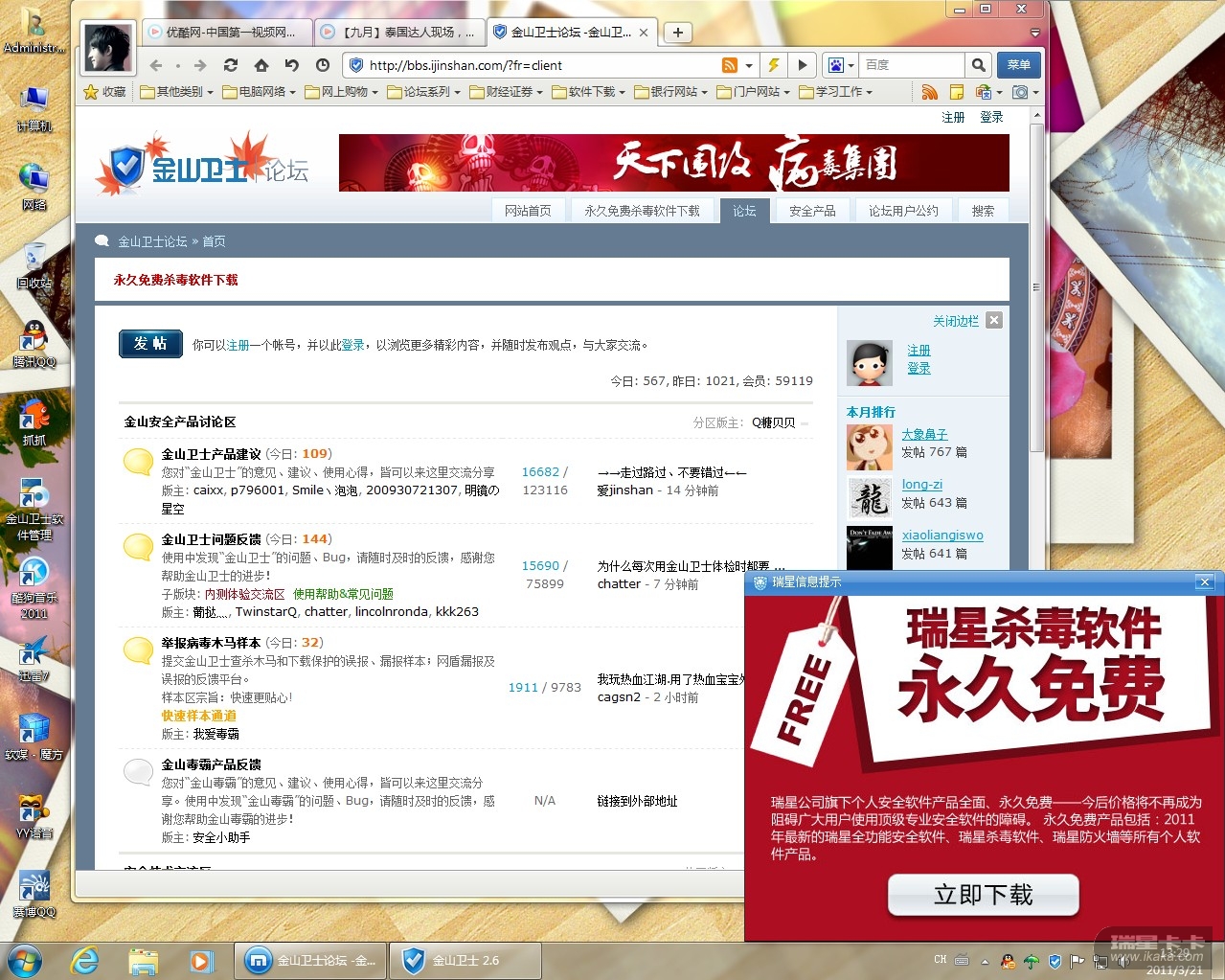This screenshot has width=1225, height=980.
Task: Open the 学习工作 bookmark folder
Action: tap(835, 92)
